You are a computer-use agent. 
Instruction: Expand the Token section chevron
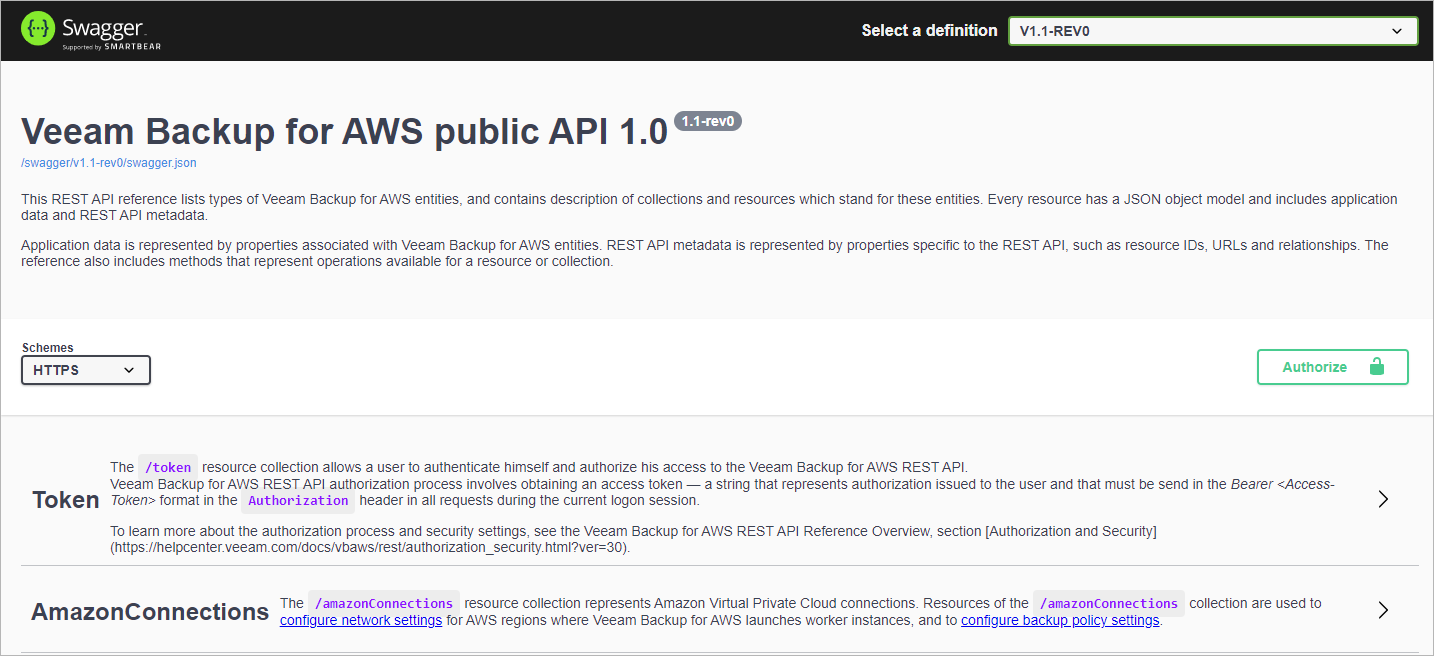(1383, 499)
